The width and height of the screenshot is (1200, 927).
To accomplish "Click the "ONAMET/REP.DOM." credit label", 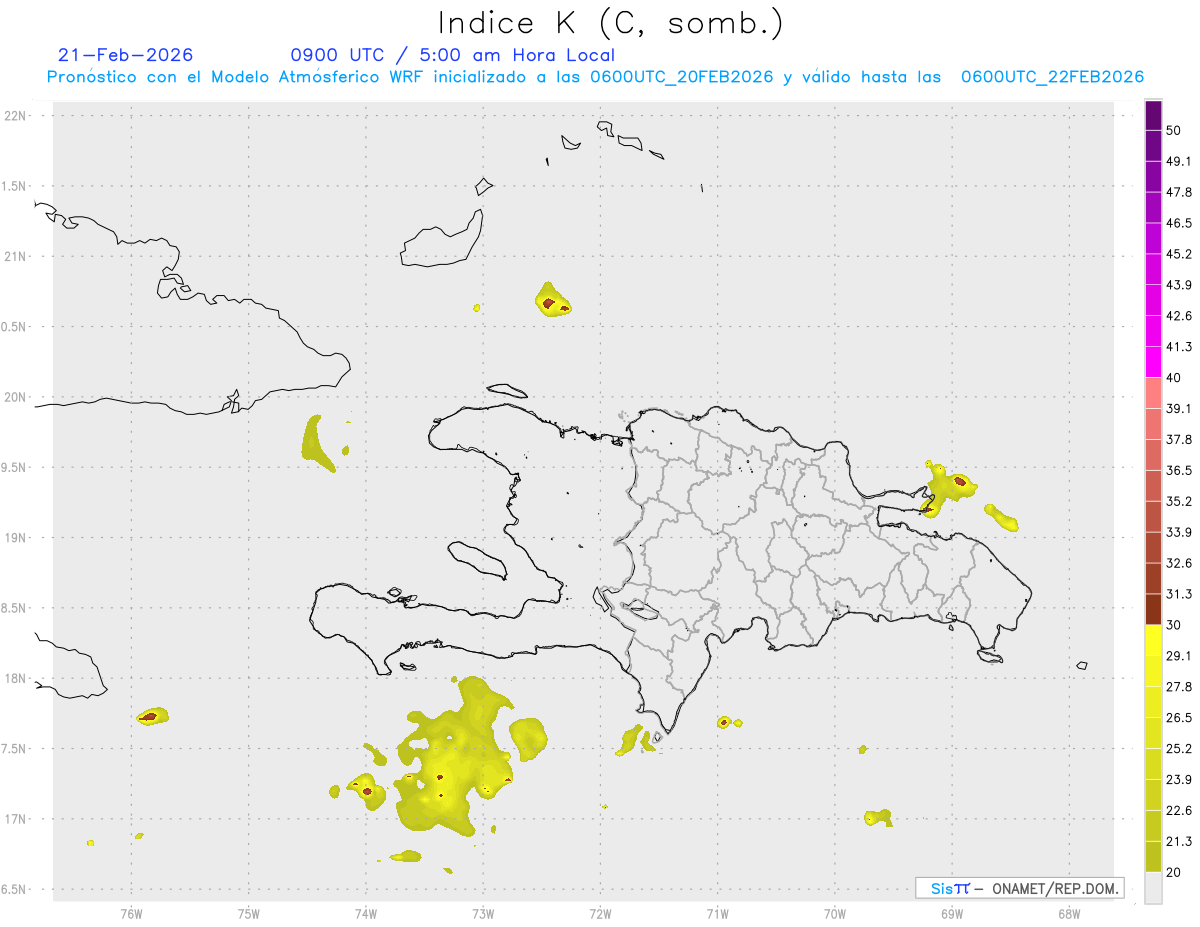I will pos(1055,888).
